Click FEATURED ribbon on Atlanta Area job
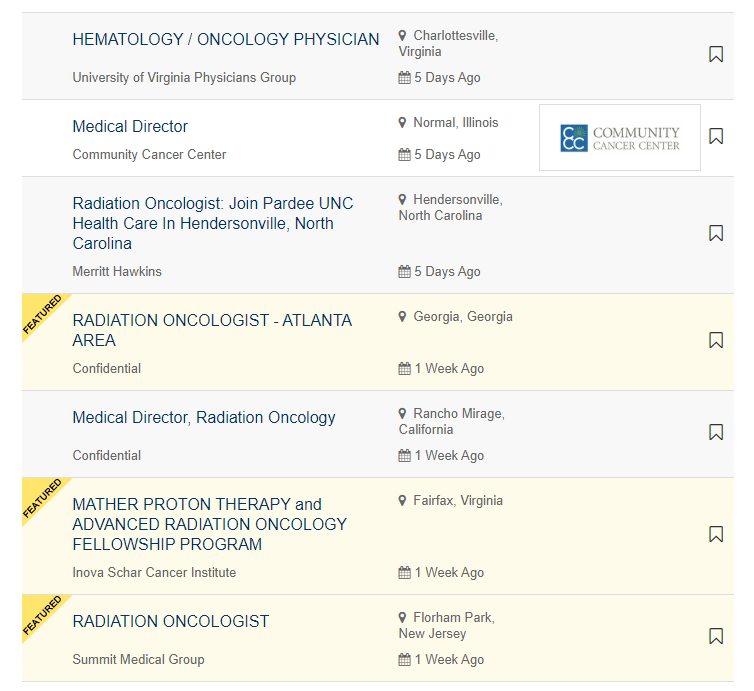The height and width of the screenshot is (691, 754). click(42, 314)
